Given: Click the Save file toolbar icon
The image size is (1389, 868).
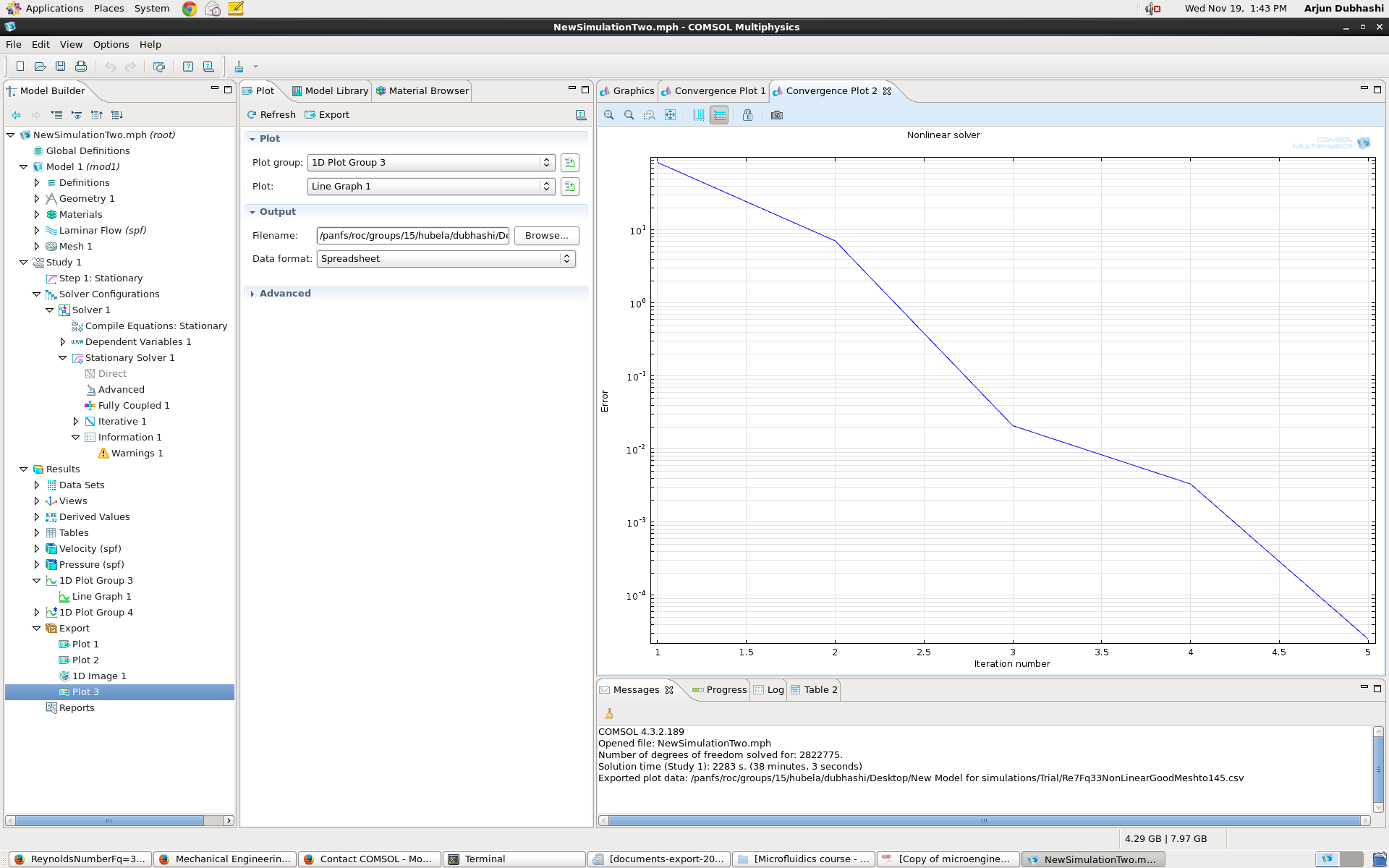Looking at the screenshot, I should (x=61, y=67).
